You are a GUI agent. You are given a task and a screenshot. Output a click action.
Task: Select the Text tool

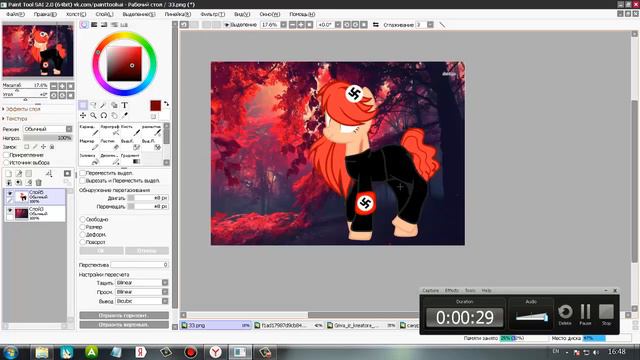[x=124, y=105]
